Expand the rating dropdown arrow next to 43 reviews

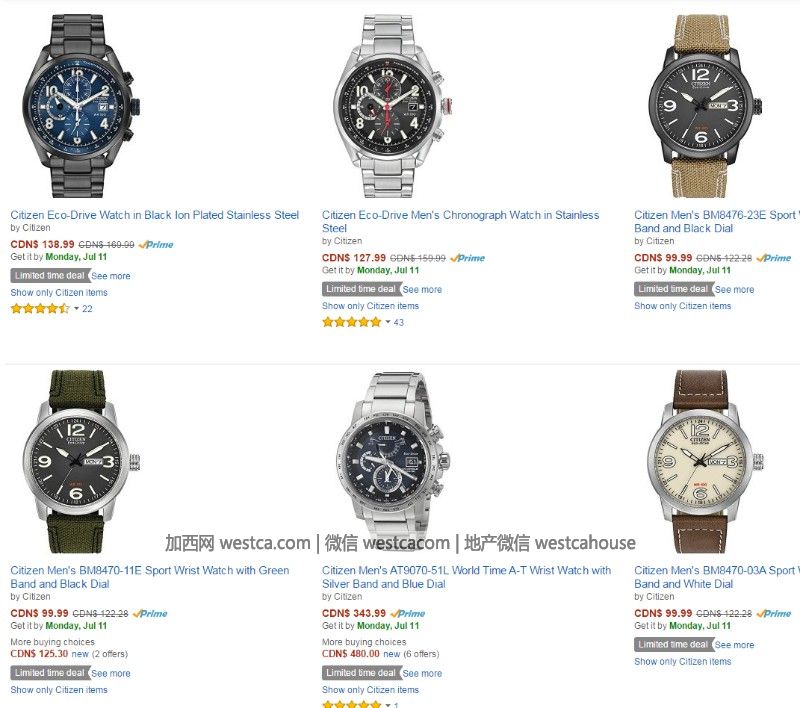point(388,322)
